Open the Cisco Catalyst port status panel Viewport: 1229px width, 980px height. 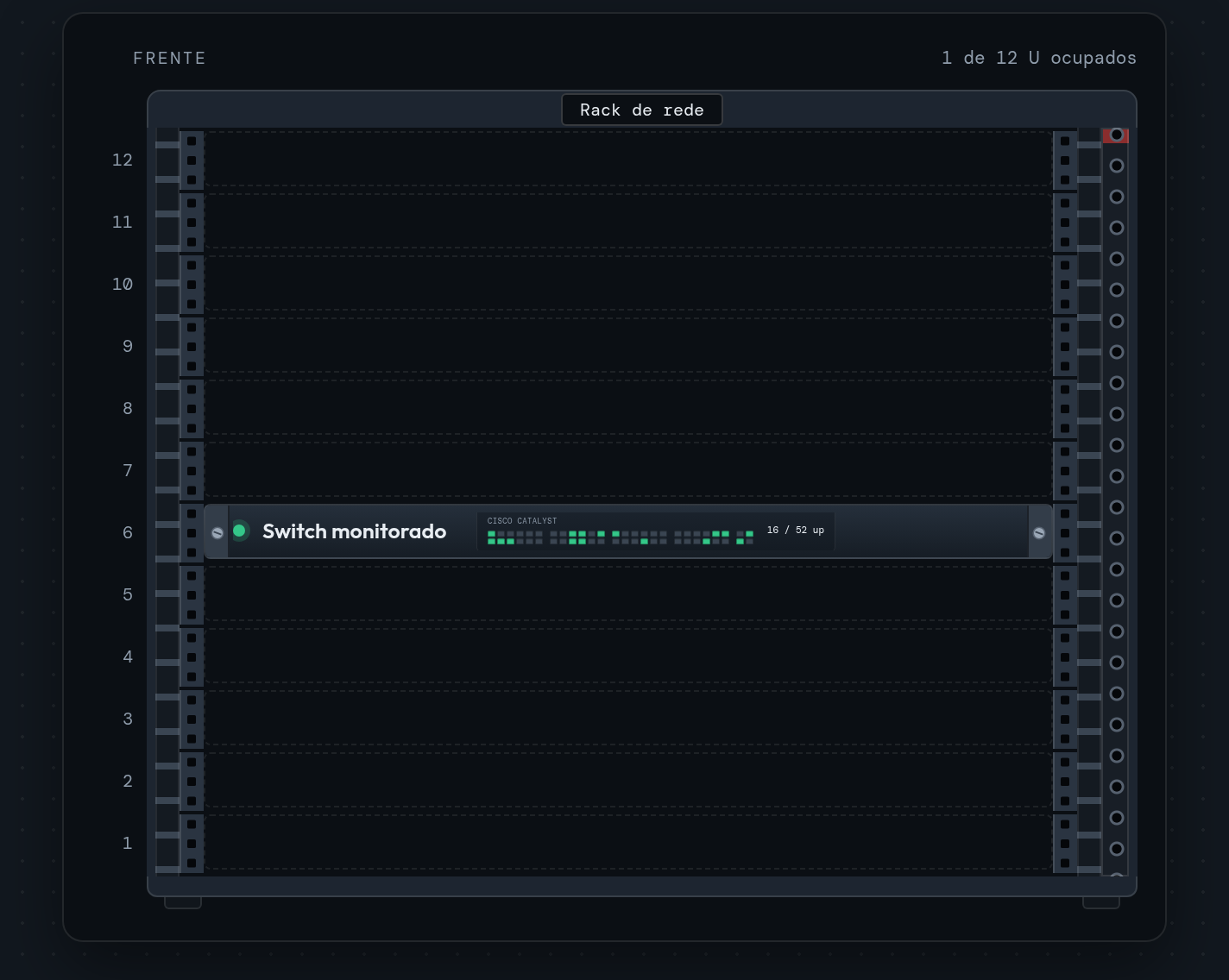point(656,531)
